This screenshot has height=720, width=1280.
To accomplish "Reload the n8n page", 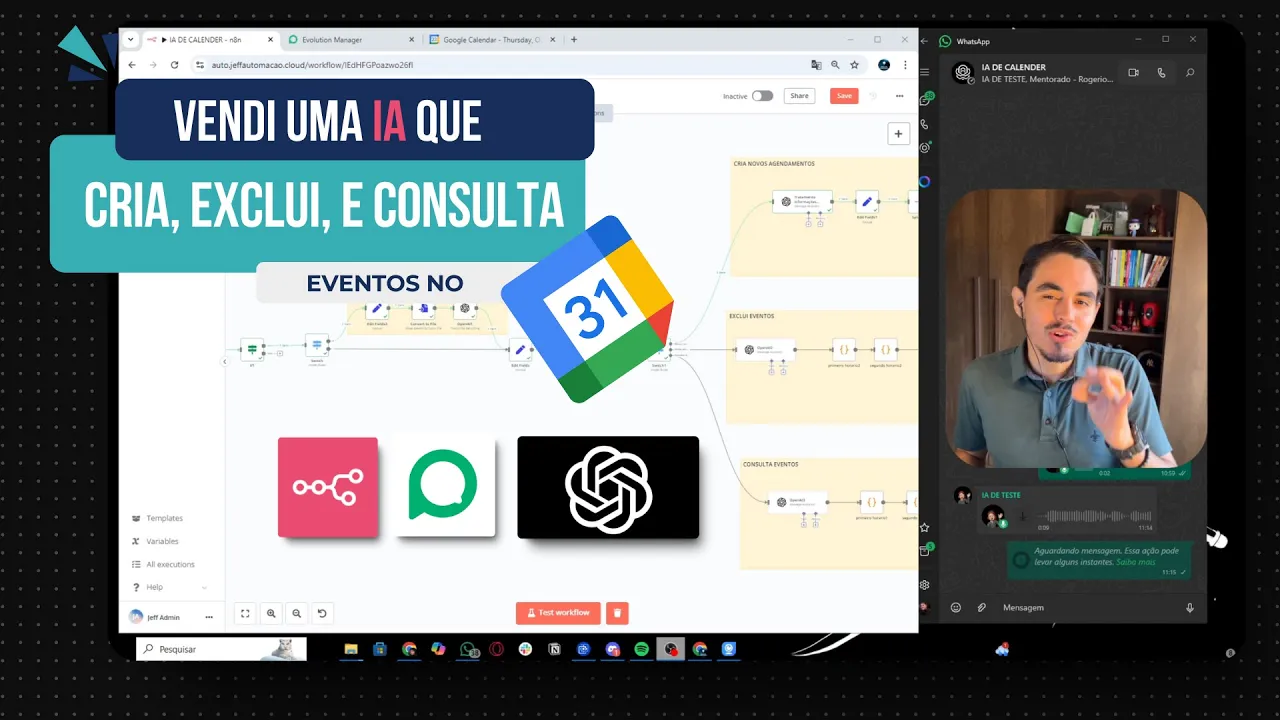I will [x=174, y=65].
